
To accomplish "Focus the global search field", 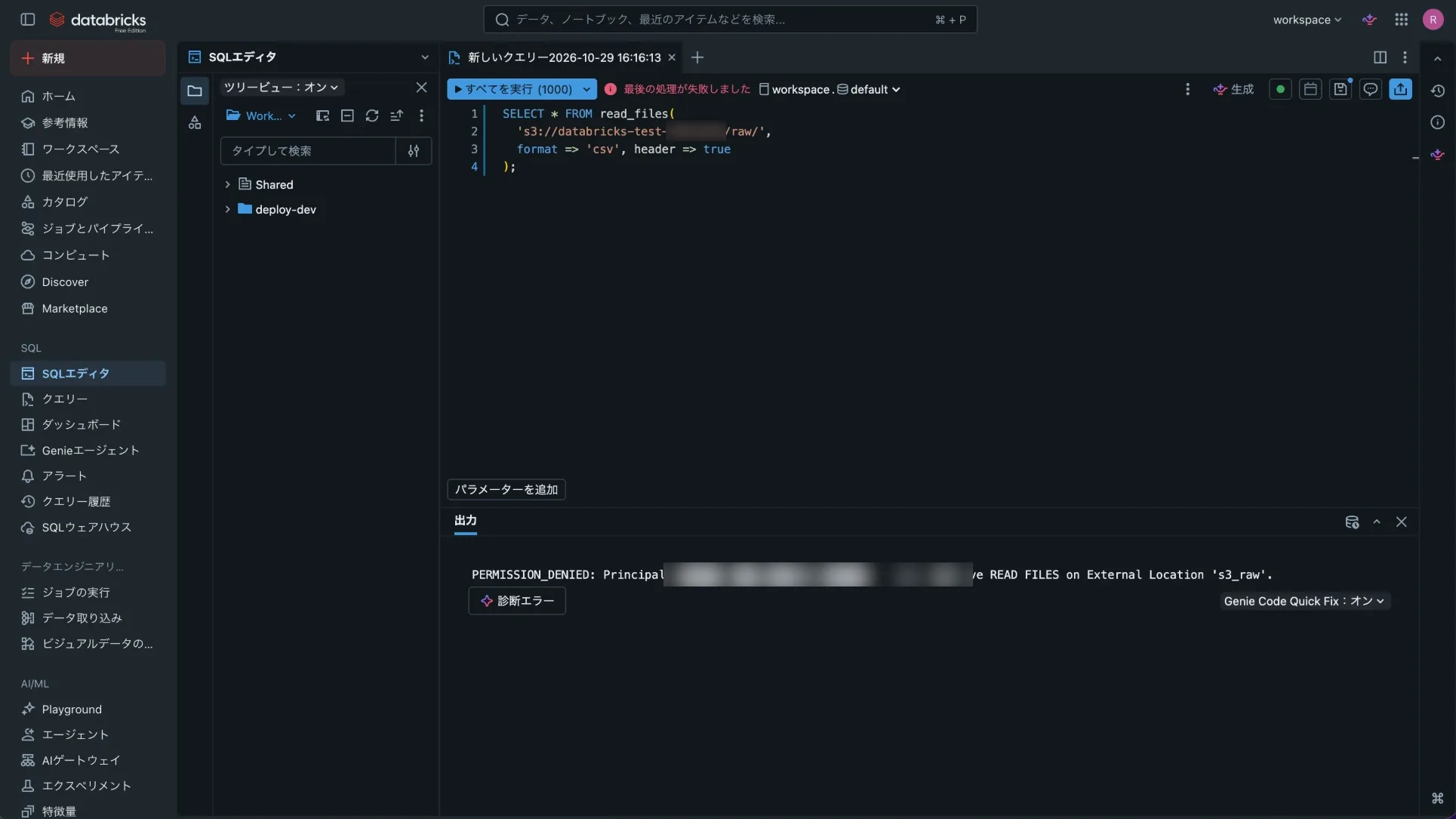I will click(x=730, y=20).
